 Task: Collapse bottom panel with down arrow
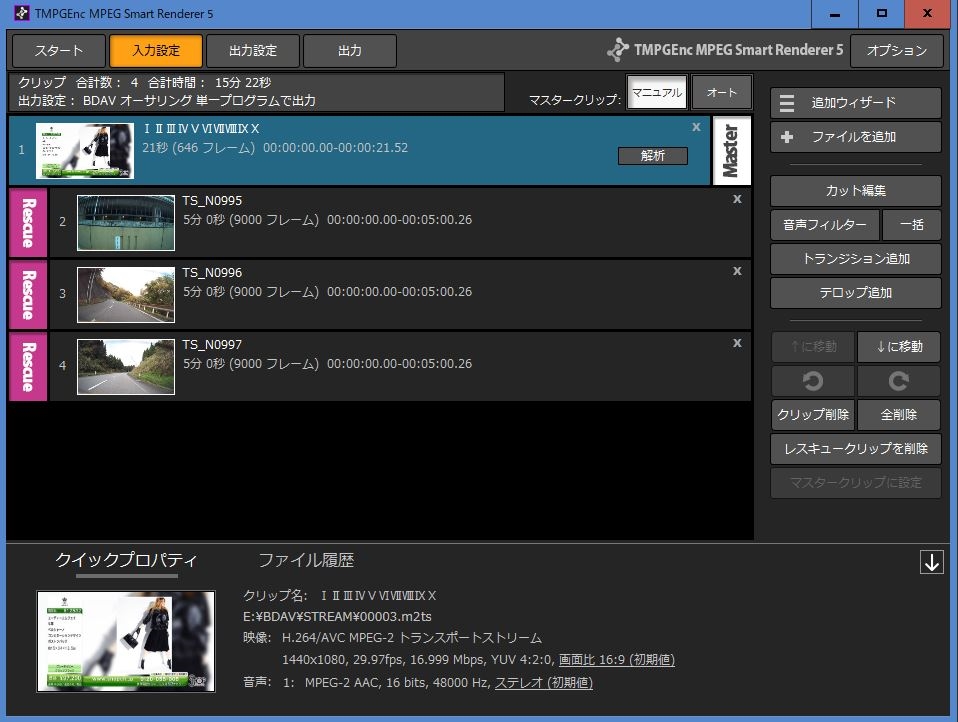pyautogui.click(x=932, y=563)
